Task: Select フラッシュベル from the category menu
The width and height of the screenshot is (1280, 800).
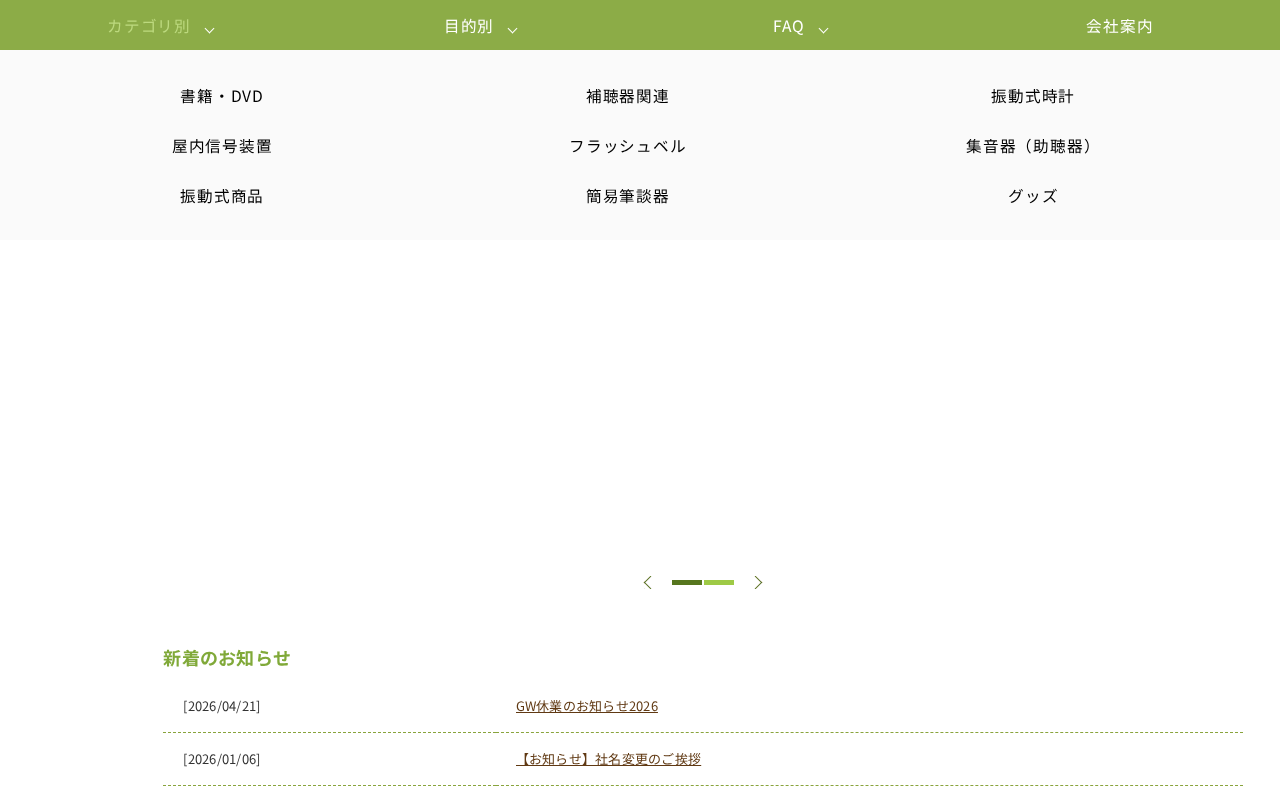Action: (x=628, y=146)
